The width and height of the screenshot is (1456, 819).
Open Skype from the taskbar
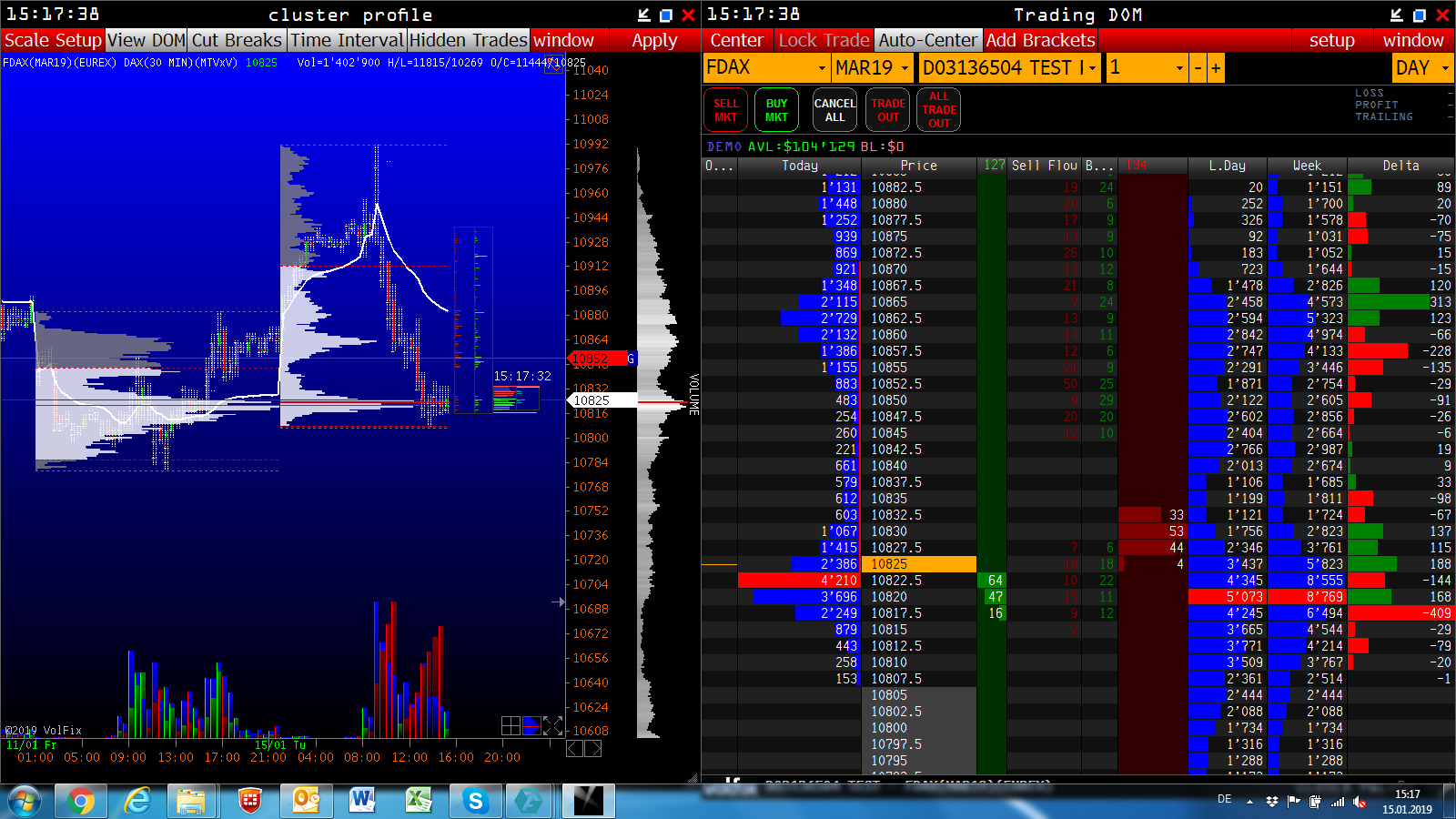click(x=474, y=801)
